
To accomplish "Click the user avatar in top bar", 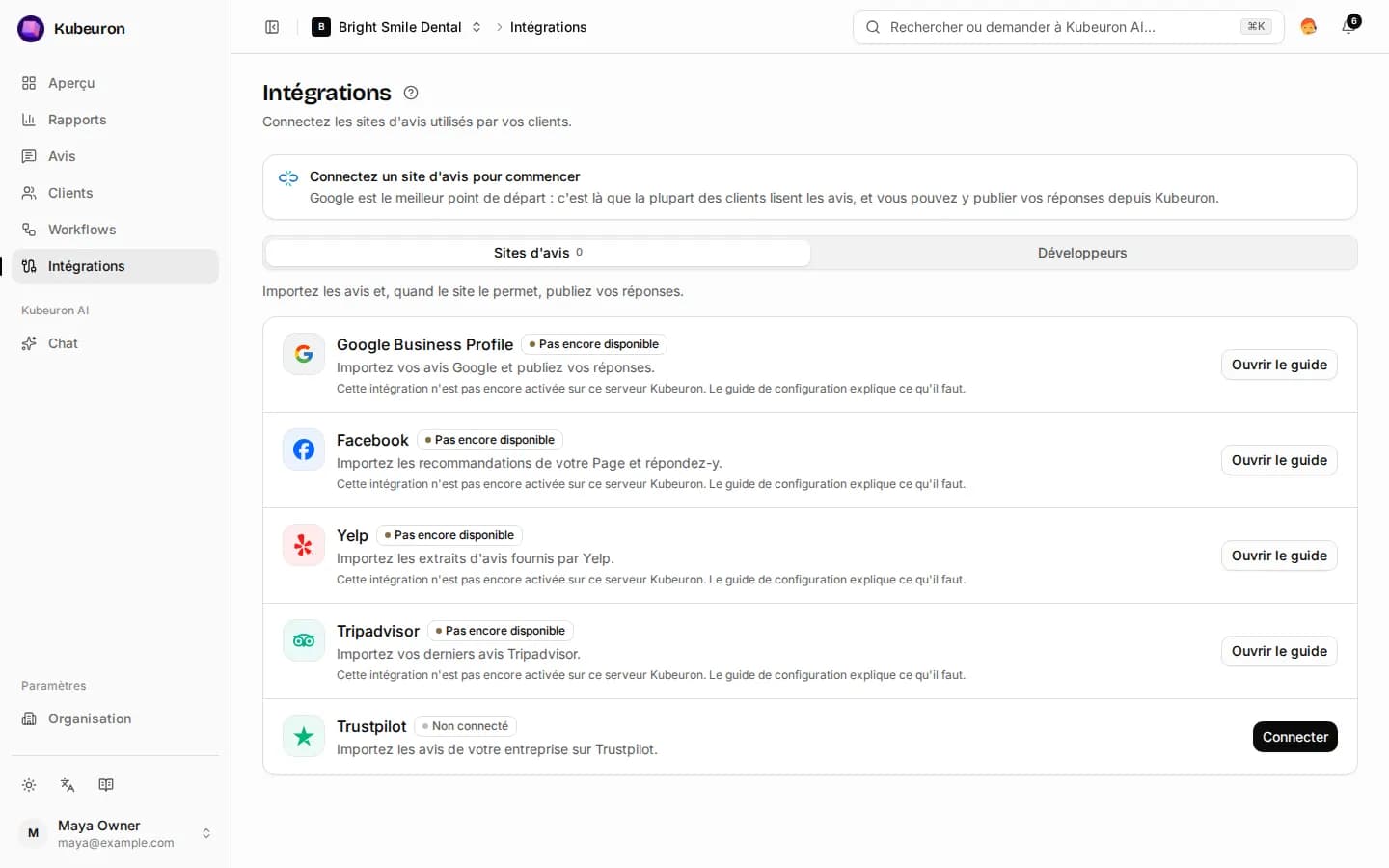I will 1308,27.
